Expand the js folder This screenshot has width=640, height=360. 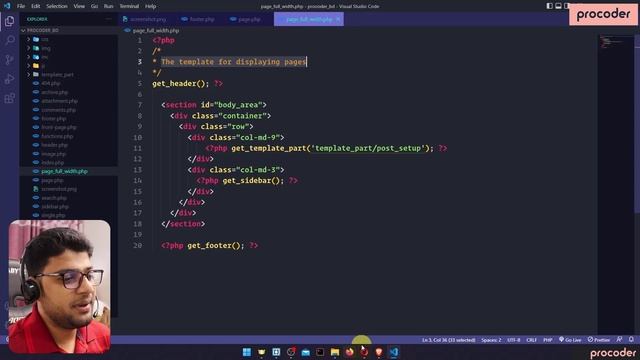(x=68, y=66)
